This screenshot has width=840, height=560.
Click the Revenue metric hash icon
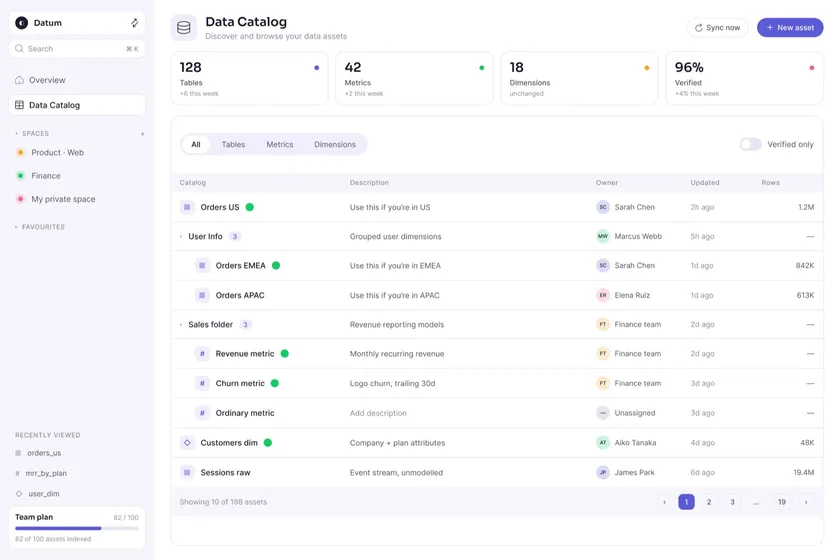coord(202,354)
